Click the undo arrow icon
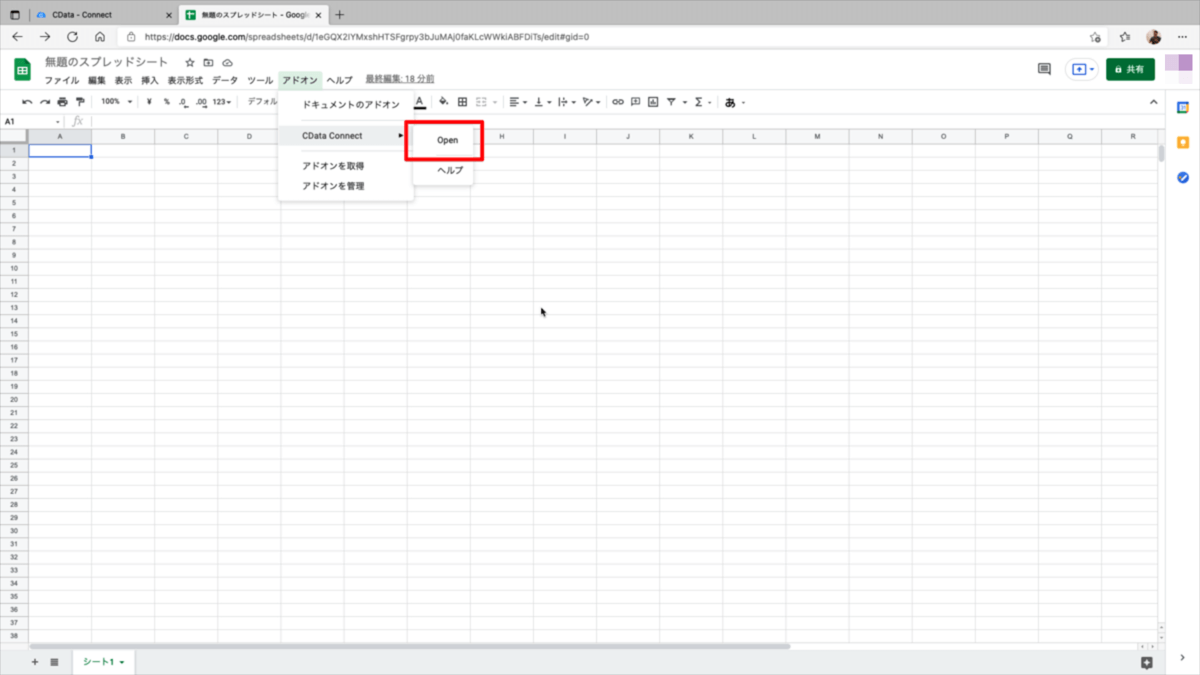This screenshot has height=675, width=1200. click(27, 102)
